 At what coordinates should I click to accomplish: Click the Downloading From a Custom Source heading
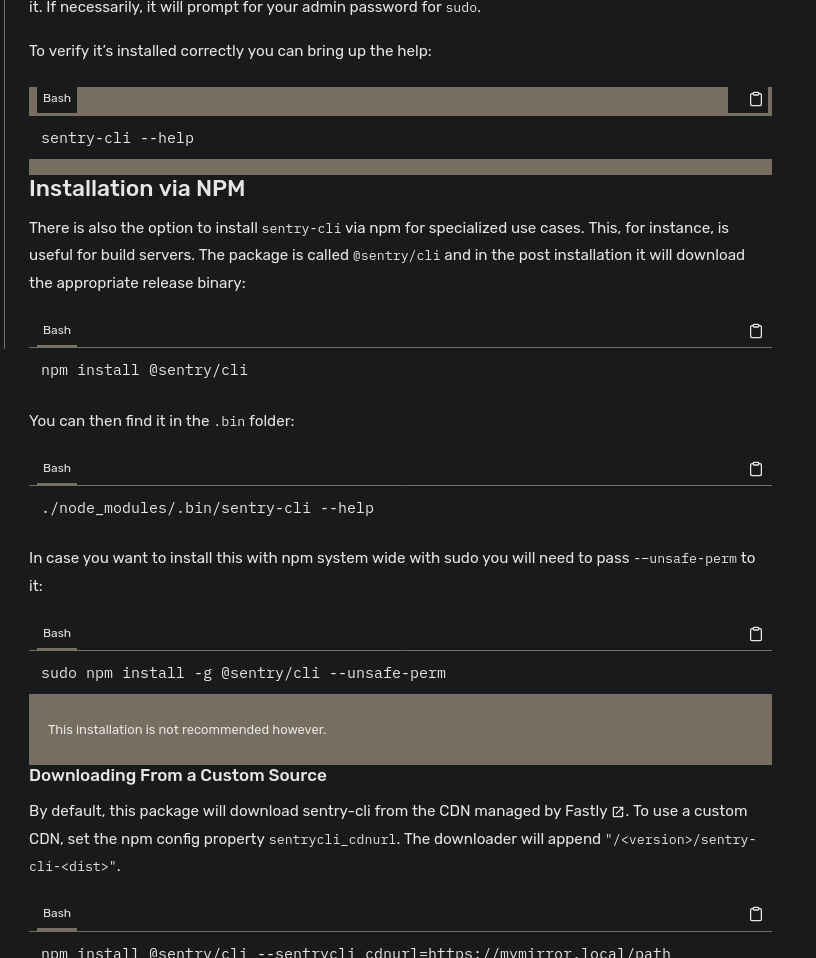click(177, 775)
